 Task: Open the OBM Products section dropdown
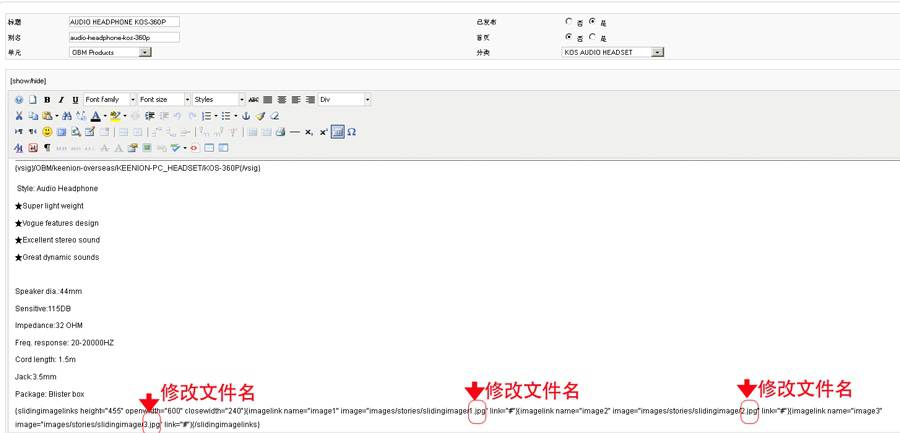[x=110, y=52]
